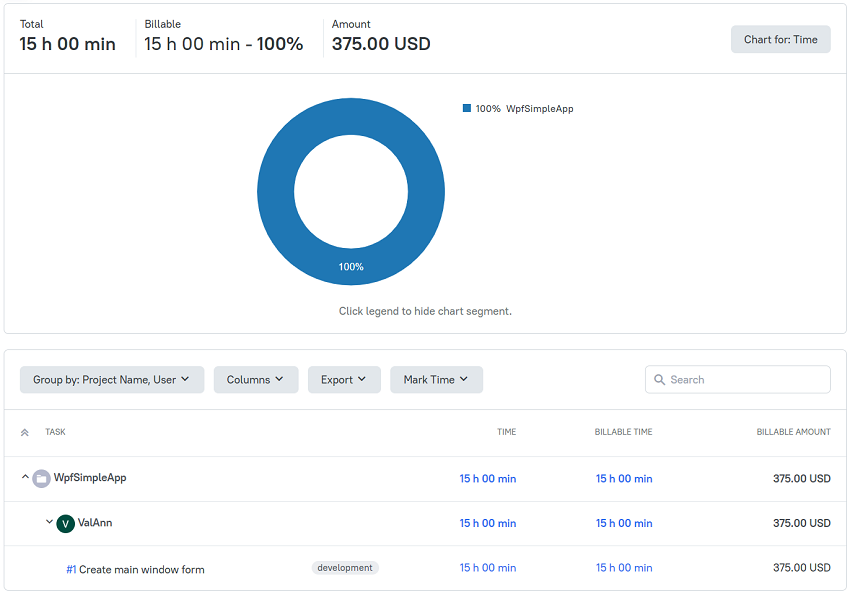Screen dimensions: 850x595
Task: Open the Export menu
Action: 344,379
